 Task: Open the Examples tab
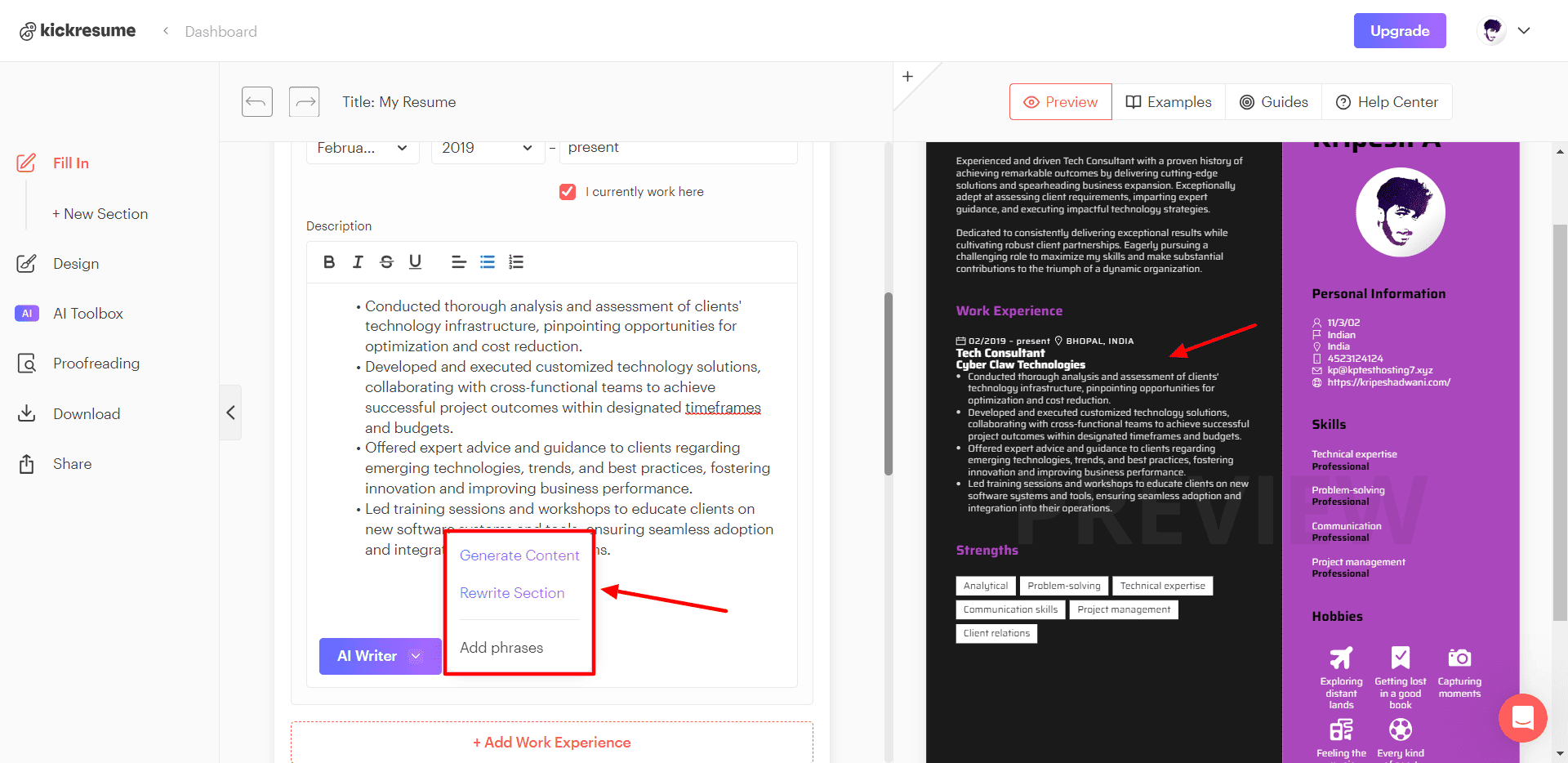[1169, 102]
